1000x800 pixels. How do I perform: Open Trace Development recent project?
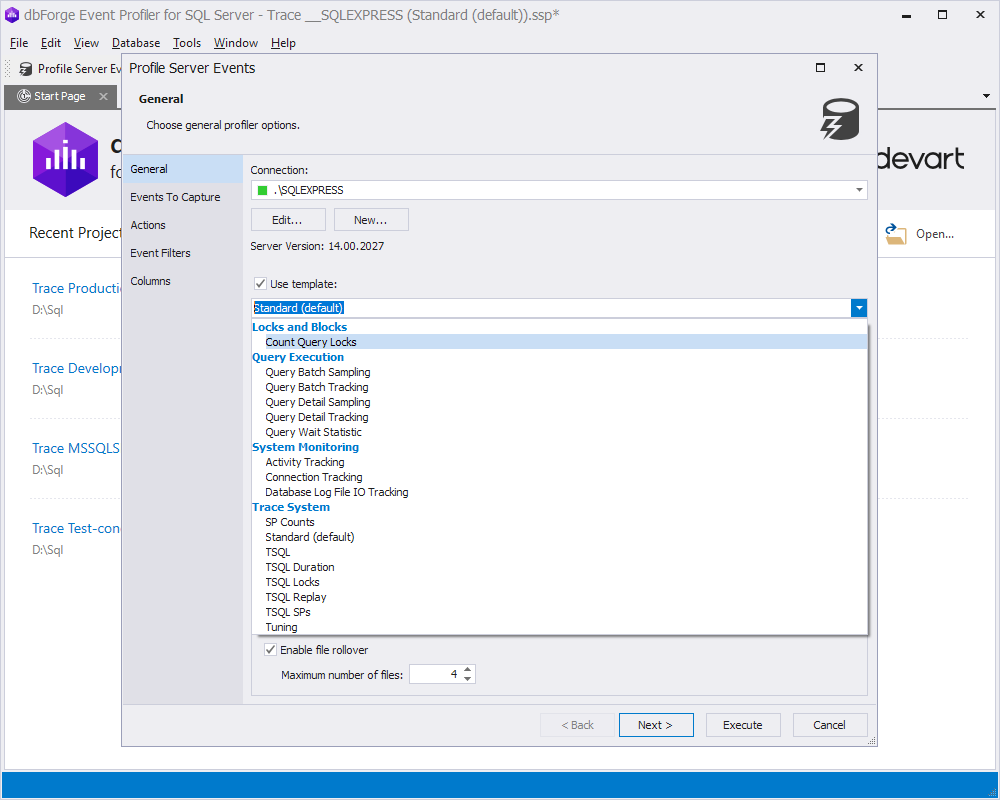77,368
